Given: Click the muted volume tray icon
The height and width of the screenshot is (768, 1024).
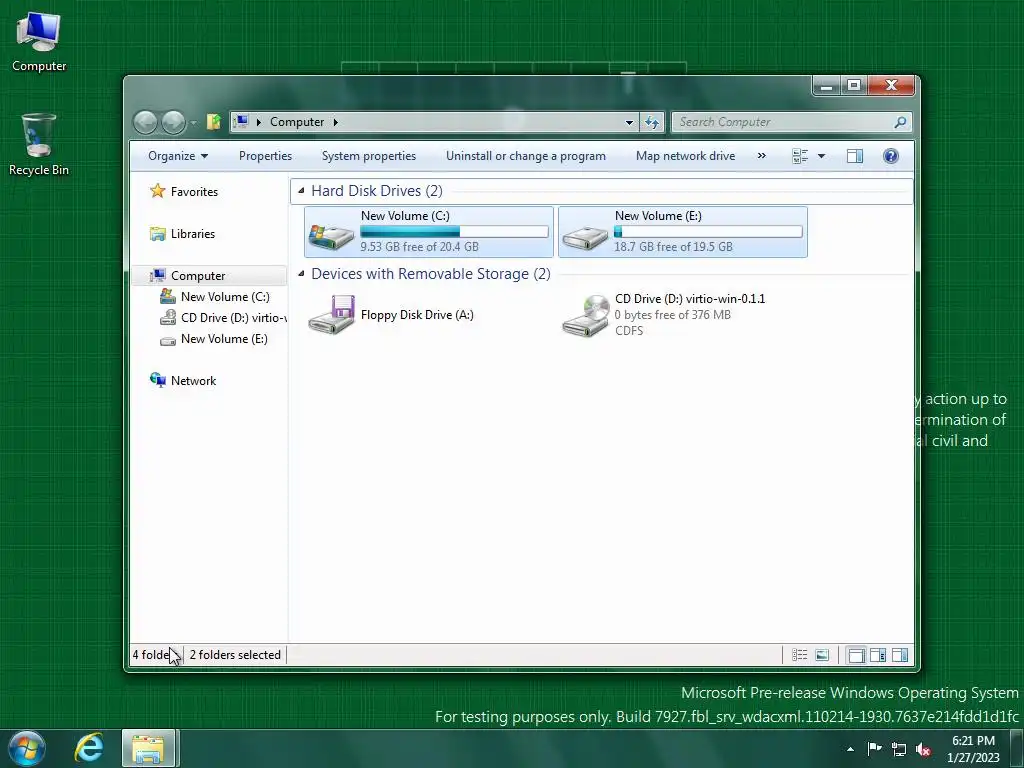Looking at the screenshot, I should 923,749.
